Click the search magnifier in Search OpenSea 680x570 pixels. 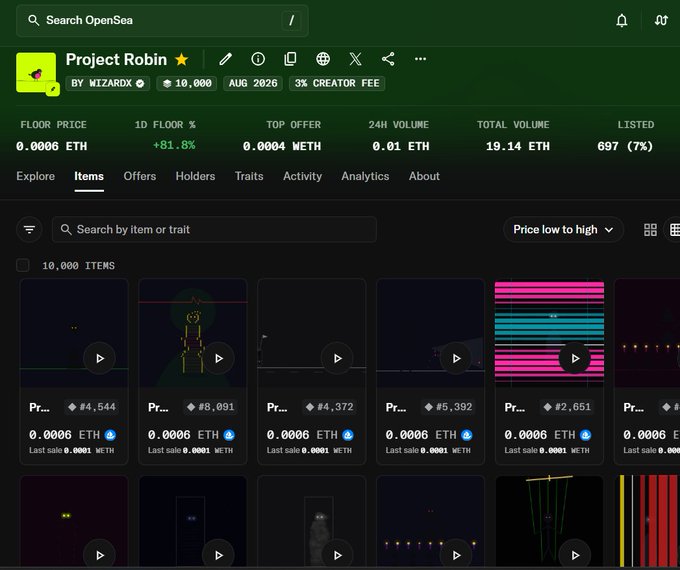pyautogui.click(x=33, y=20)
